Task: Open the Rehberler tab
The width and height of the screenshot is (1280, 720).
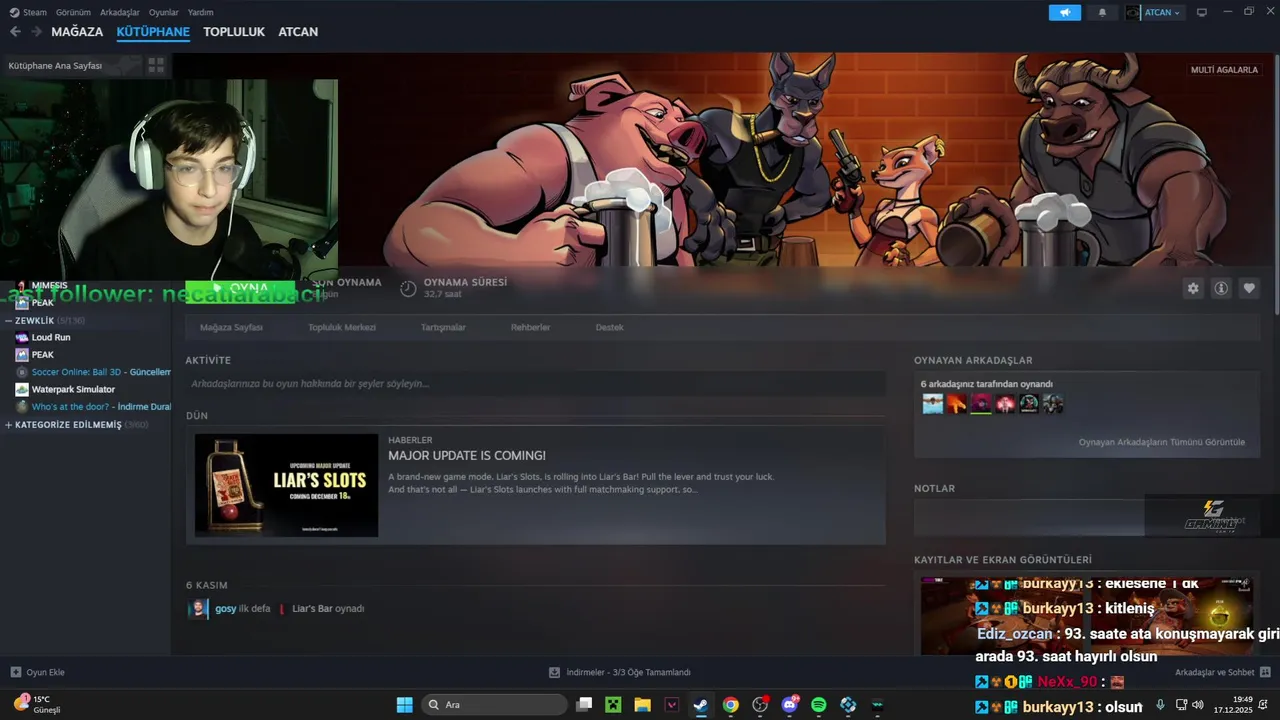Action: [530, 327]
